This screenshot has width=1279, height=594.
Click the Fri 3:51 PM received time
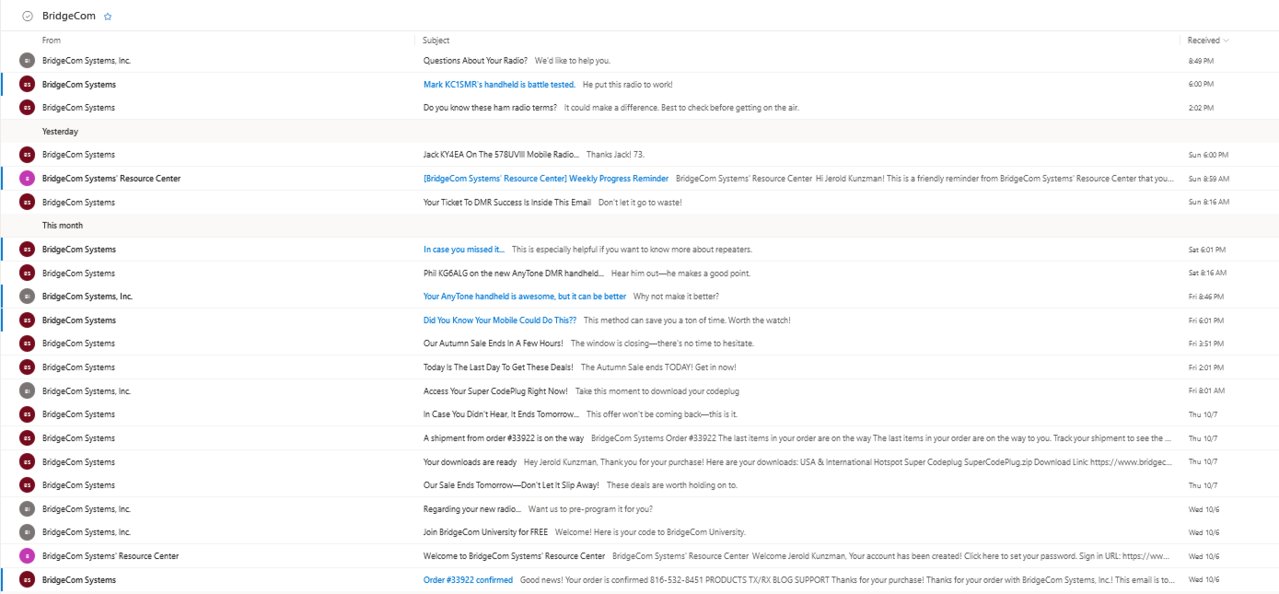click(1206, 344)
